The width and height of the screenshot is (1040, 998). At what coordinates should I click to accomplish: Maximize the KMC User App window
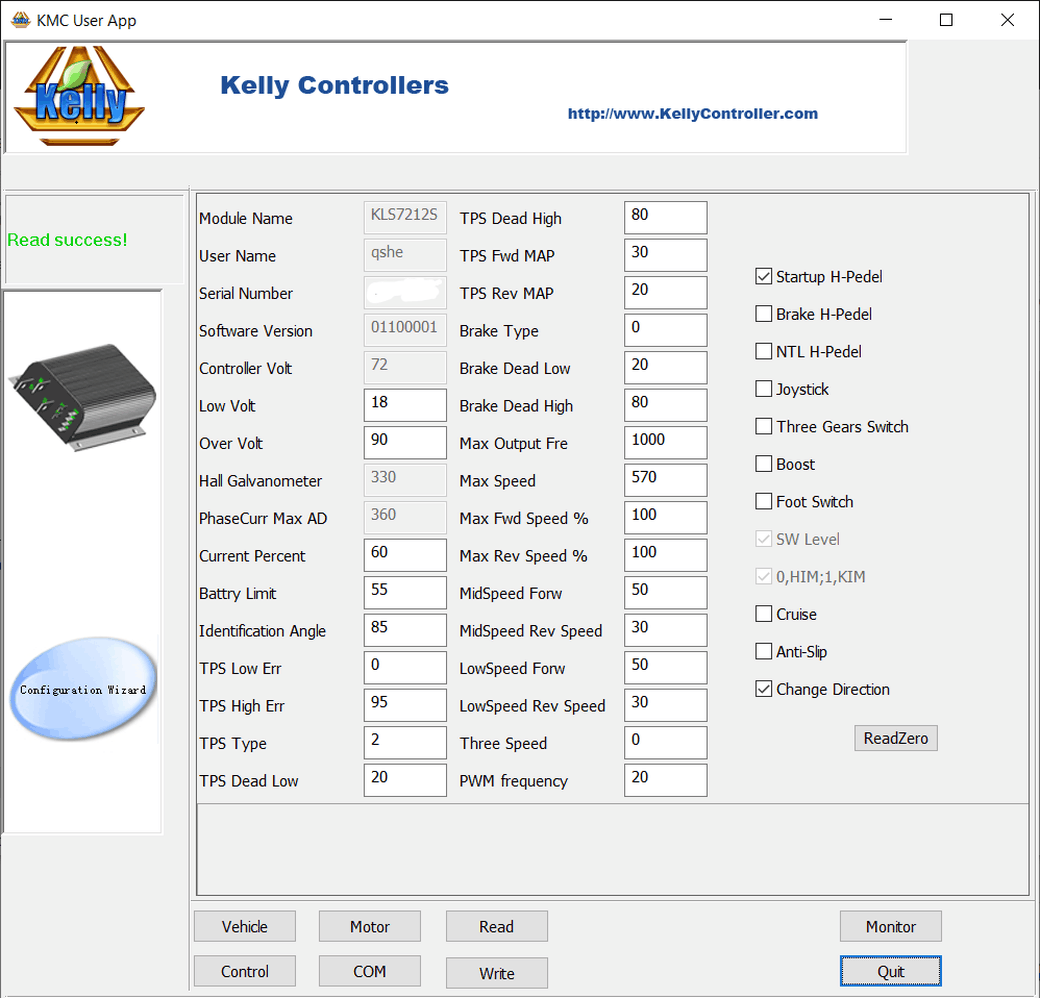946,20
